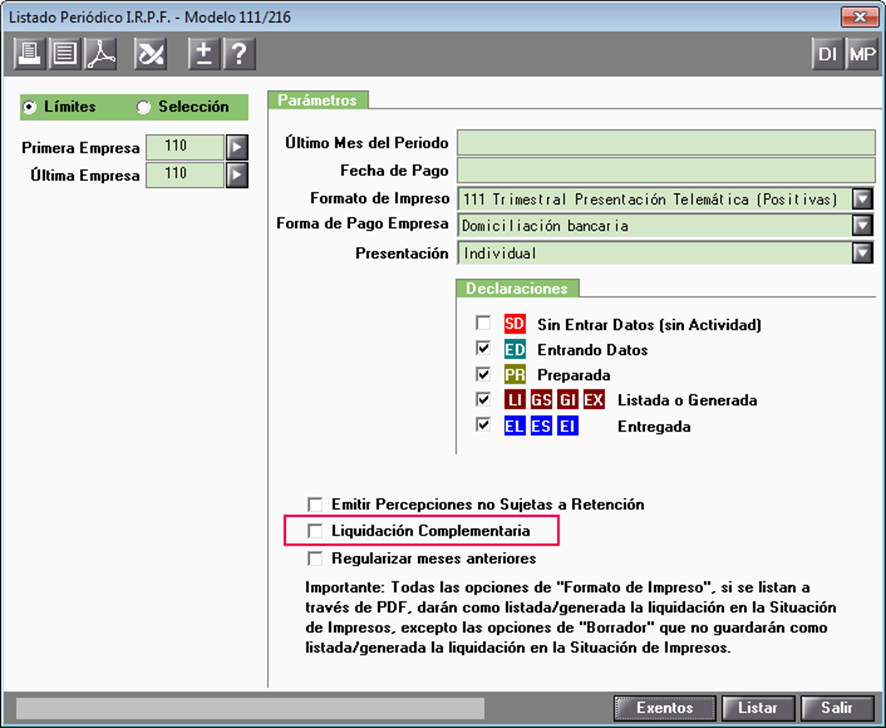Click the printer icon in the toolbar

(x=32, y=54)
